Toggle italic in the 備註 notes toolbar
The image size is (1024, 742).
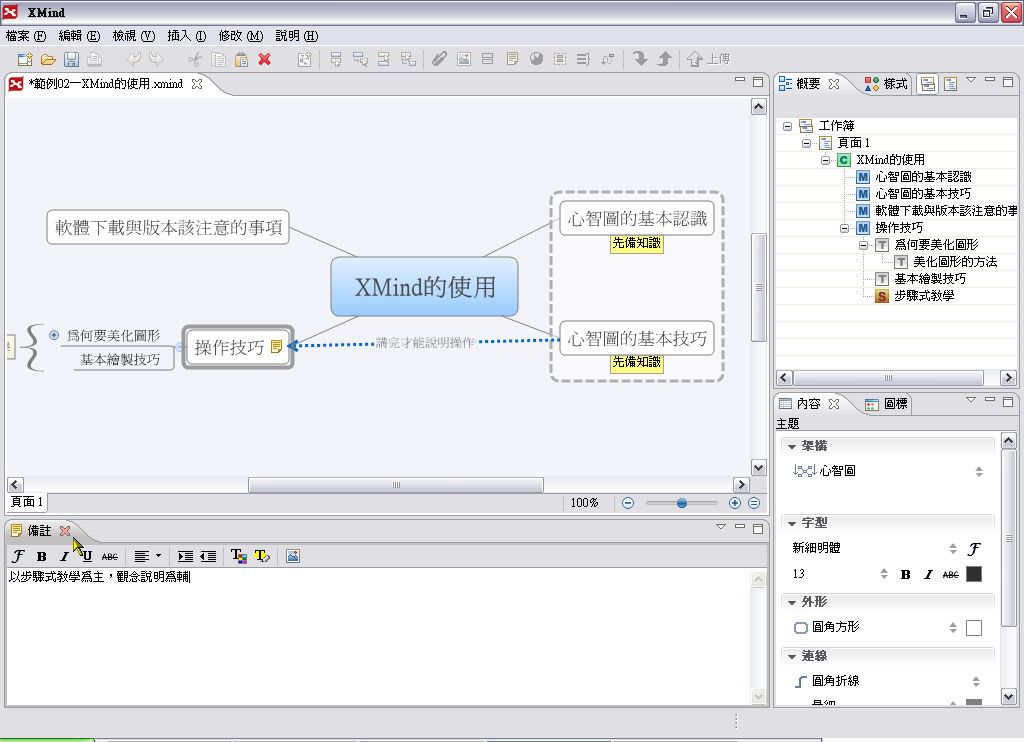click(64, 556)
